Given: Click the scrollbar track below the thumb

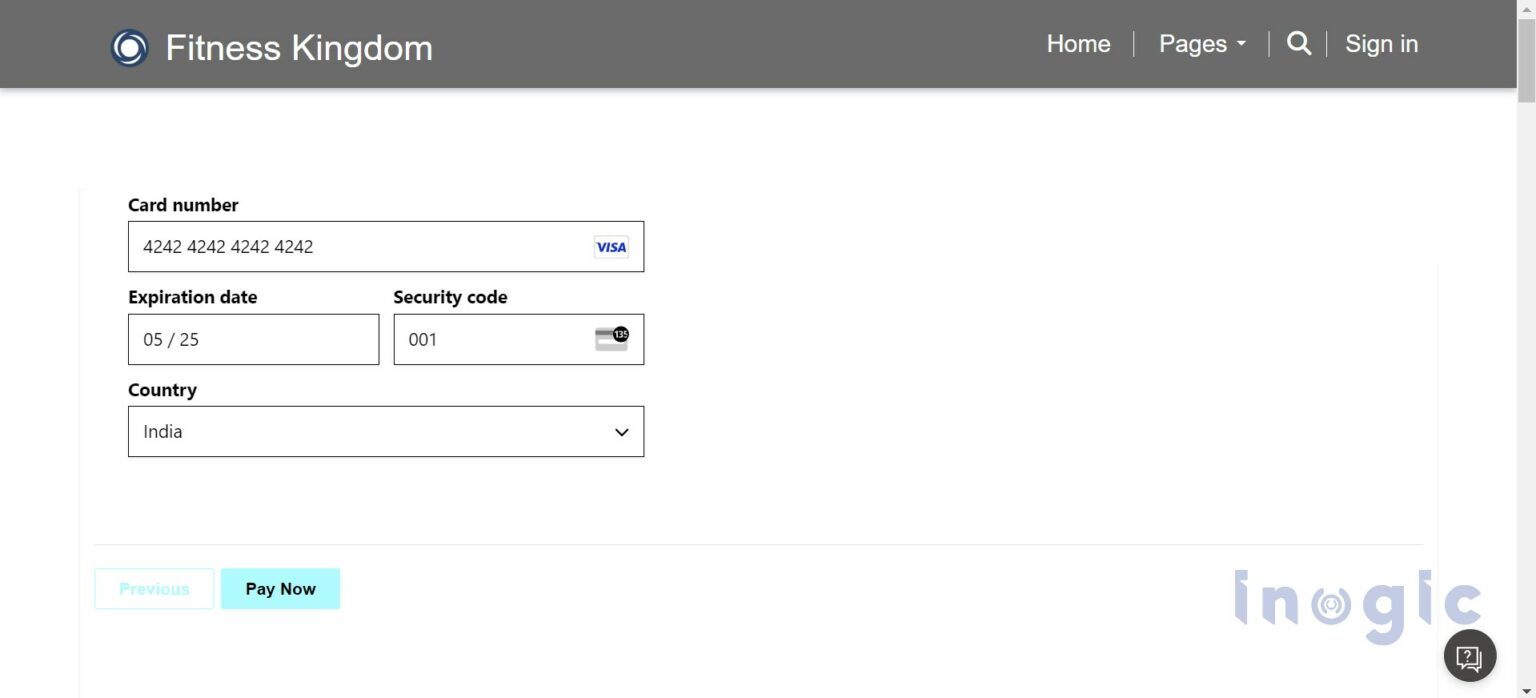Looking at the screenshot, I should (x=1524, y=400).
